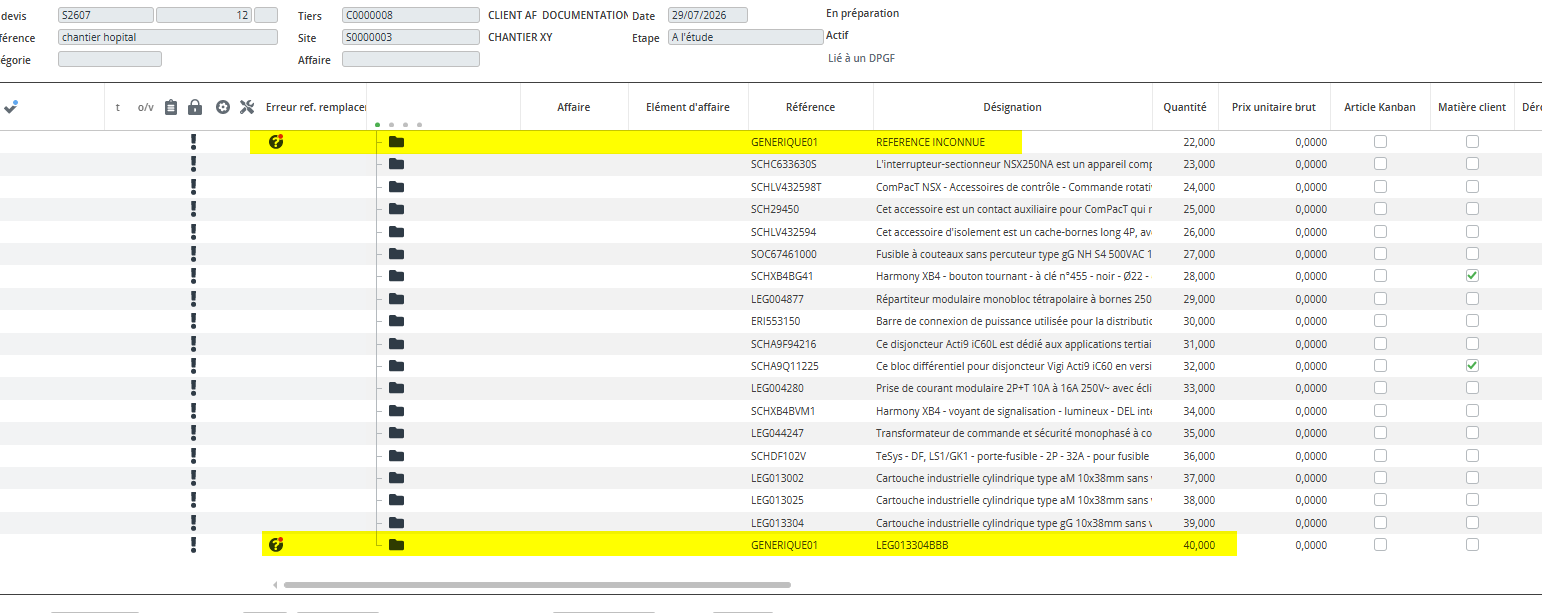Sort by the Référence column header
The image size is (1542, 613).
pyautogui.click(x=810, y=107)
